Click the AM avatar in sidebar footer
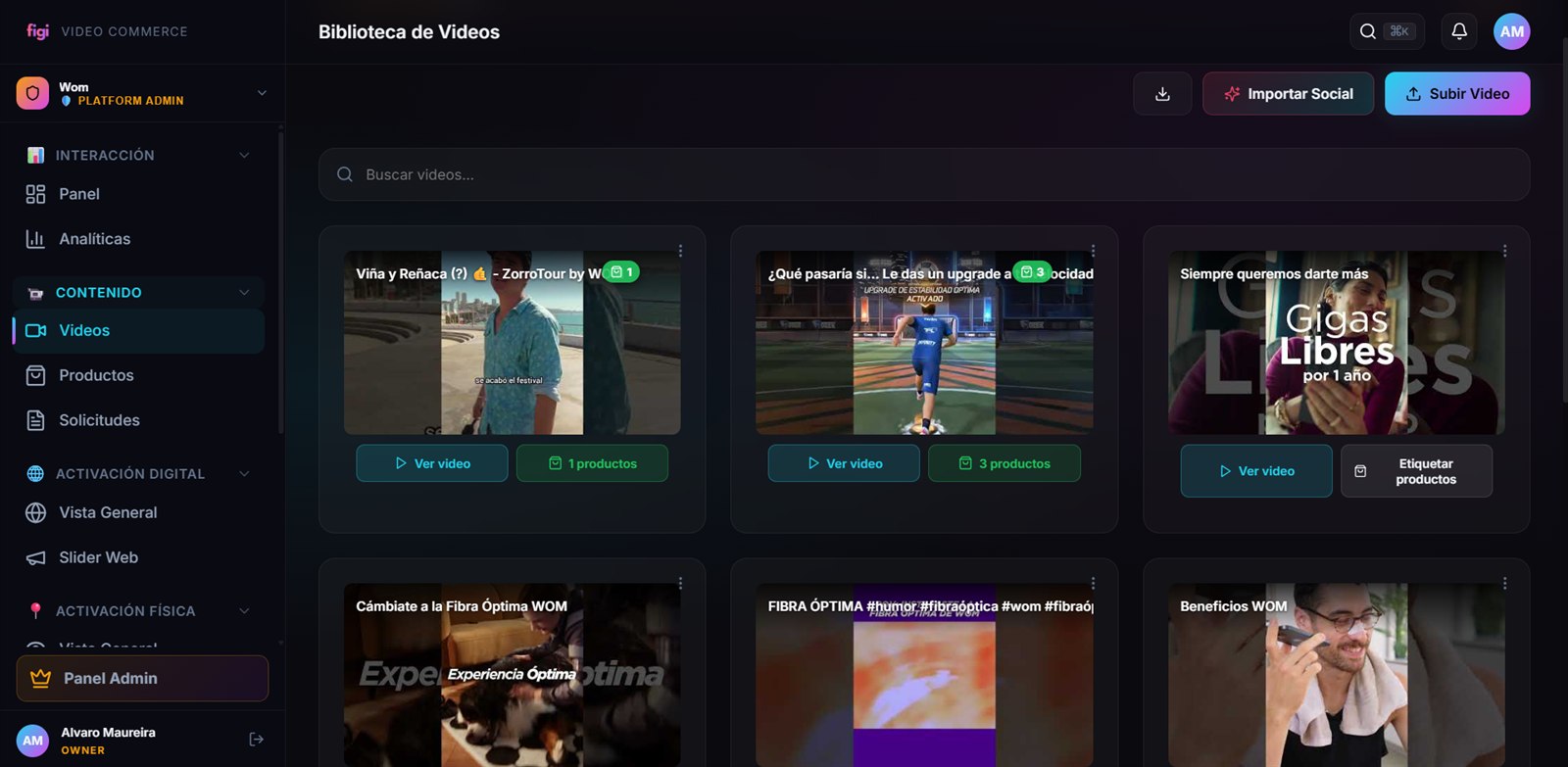This screenshot has height=767, width=1568. point(32,741)
